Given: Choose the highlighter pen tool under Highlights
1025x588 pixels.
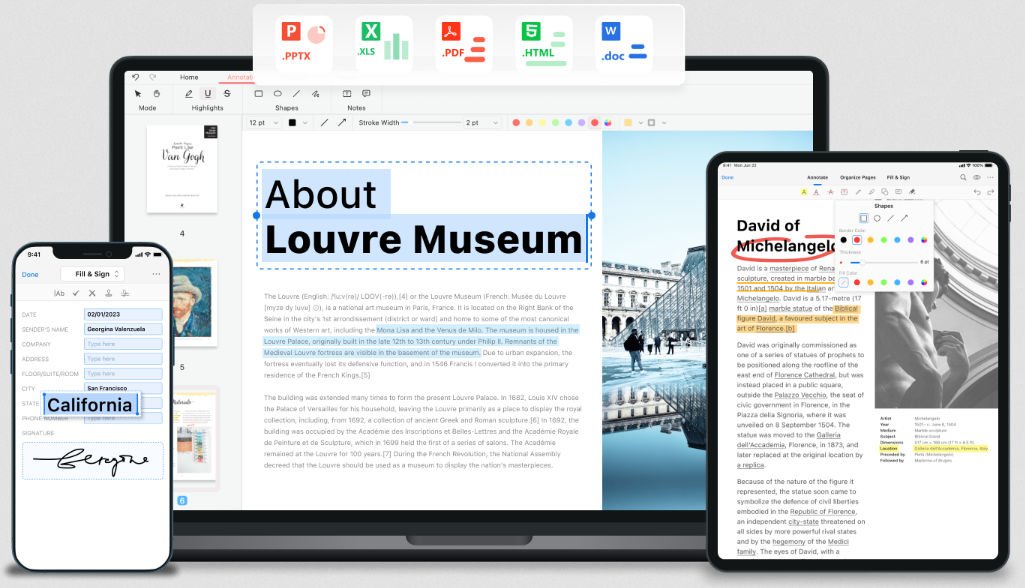Looking at the screenshot, I should 188,94.
